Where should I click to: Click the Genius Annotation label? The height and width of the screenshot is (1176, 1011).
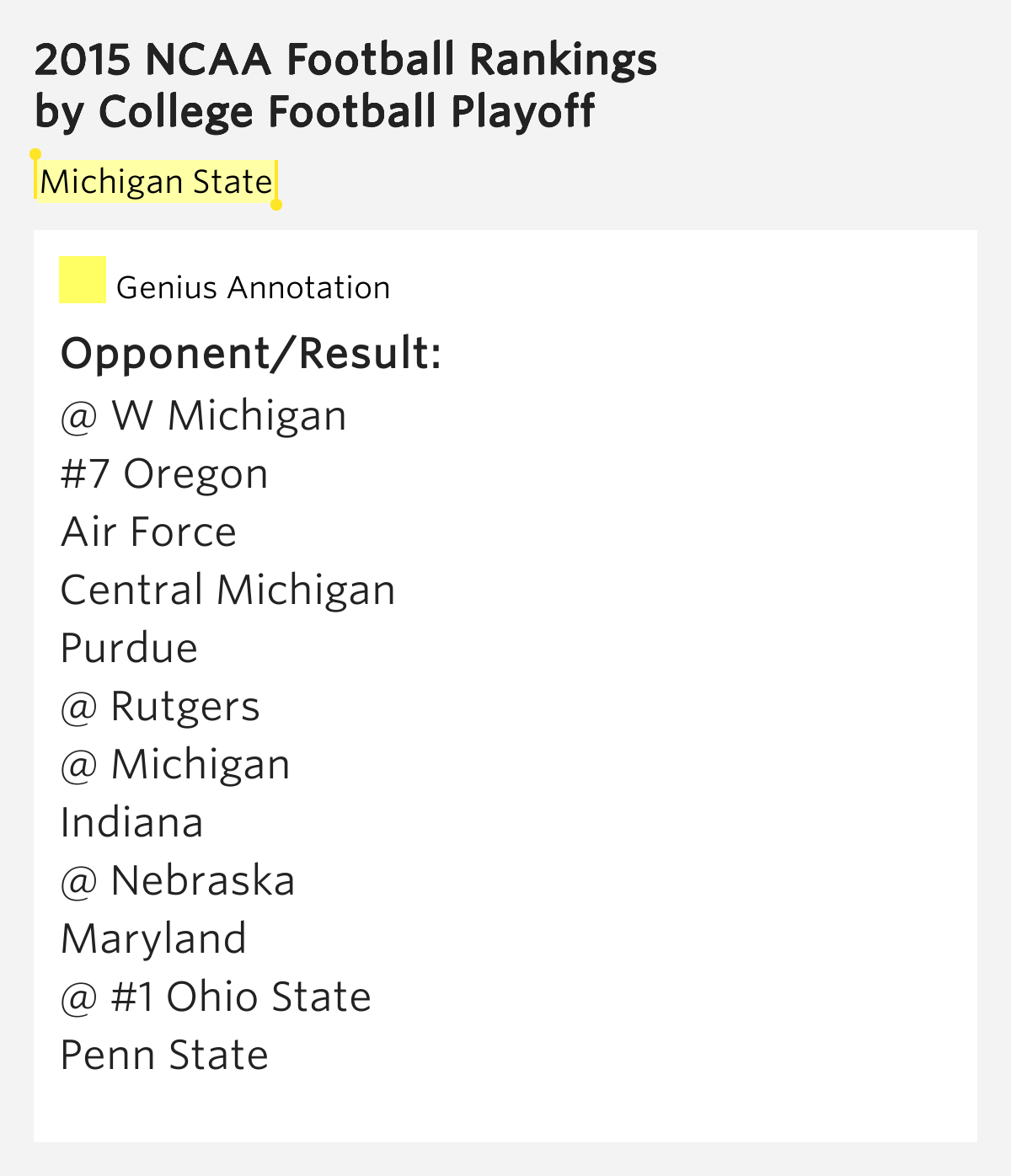(254, 288)
